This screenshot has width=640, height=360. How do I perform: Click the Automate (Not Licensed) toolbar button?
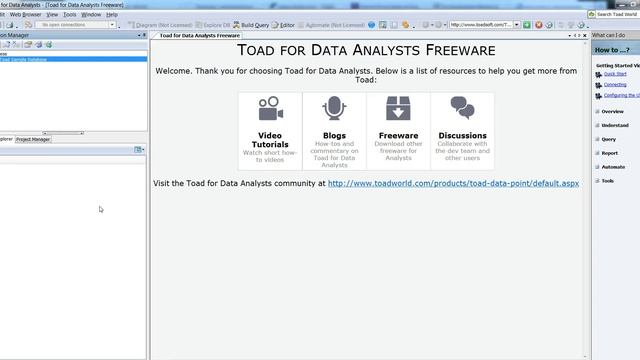click(331, 25)
